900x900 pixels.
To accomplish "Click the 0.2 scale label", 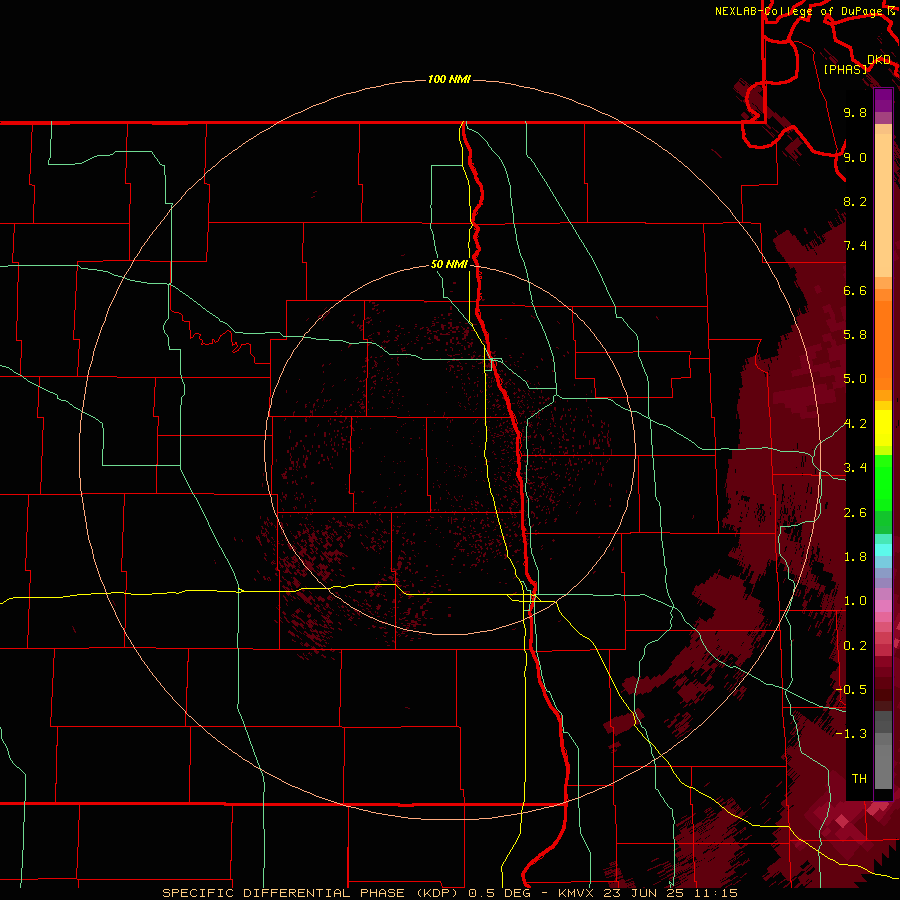I will (x=855, y=646).
